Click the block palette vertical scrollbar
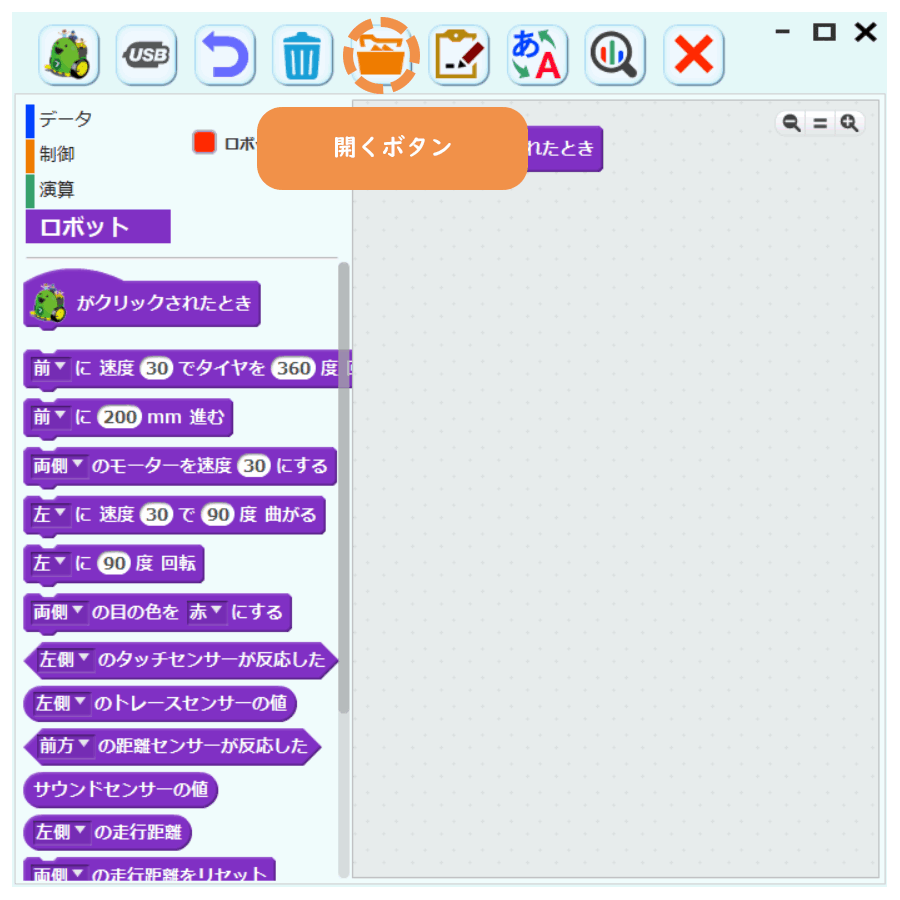Screen dimensions: 900x900 tap(344, 488)
